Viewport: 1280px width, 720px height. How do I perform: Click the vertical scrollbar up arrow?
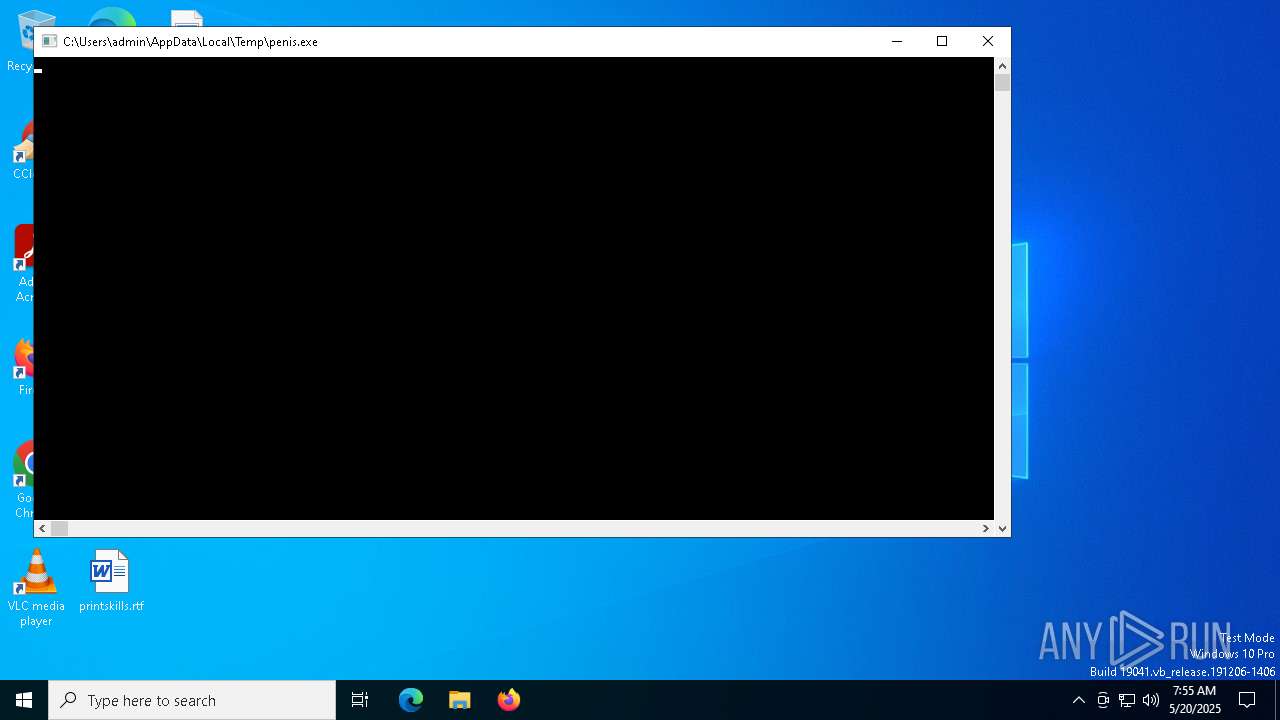click(1002, 66)
